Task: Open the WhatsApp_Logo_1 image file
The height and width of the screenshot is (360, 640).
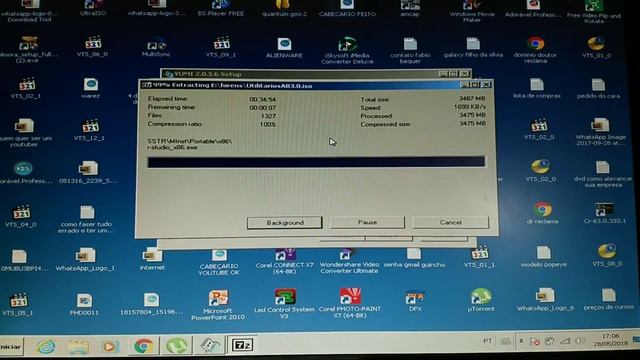Action: (85, 260)
